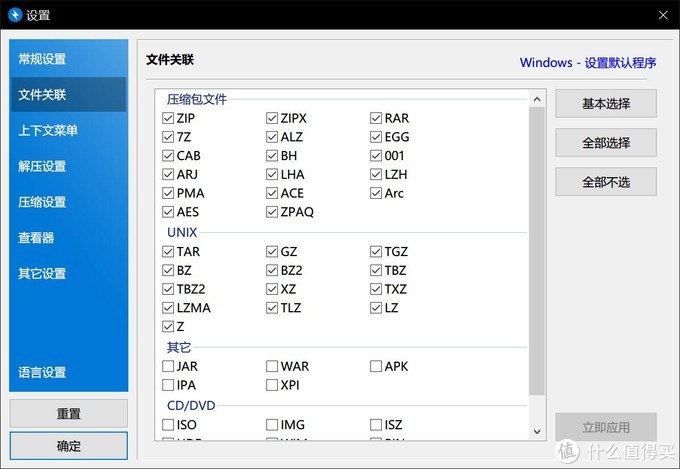Check the APK file type box
The height and width of the screenshot is (469, 680).
(x=376, y=367)
